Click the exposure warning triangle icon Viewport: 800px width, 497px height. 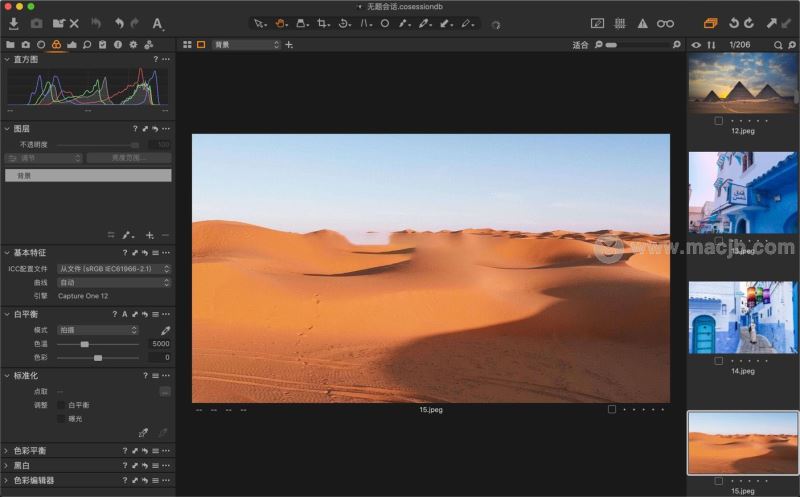click(x=642, y=23)
